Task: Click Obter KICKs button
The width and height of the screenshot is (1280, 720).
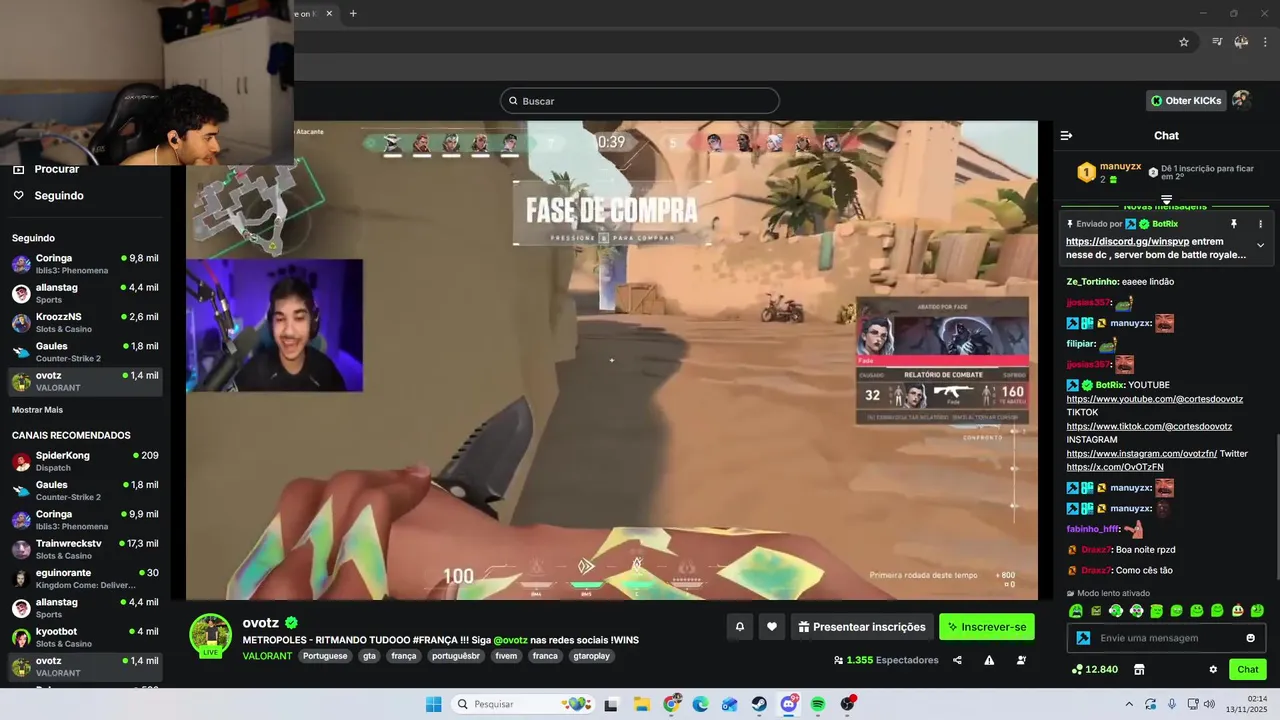Action: point(1186,100)
